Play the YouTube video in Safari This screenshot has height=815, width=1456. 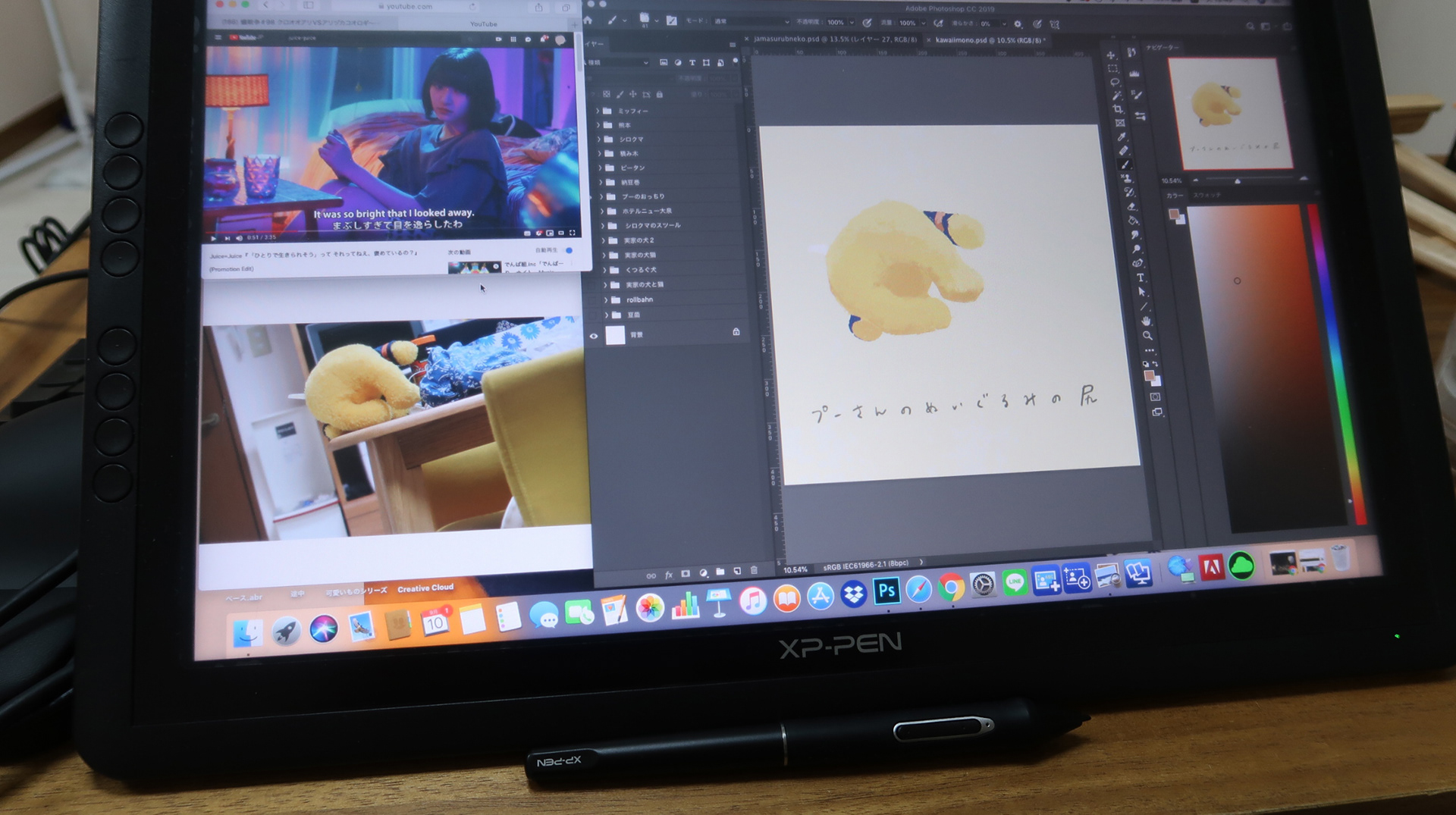click(214, 237)
